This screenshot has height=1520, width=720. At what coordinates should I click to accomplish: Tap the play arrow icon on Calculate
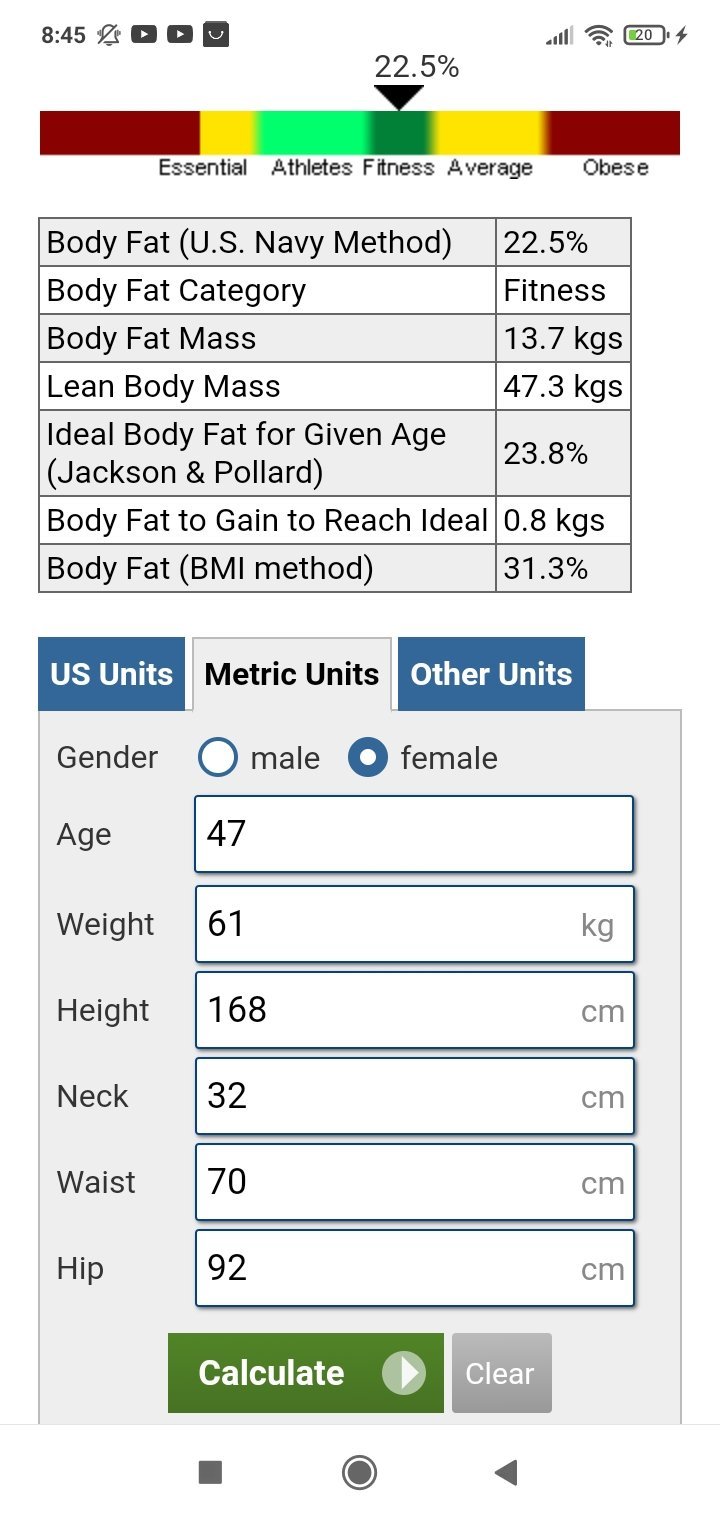[404, 1373]
